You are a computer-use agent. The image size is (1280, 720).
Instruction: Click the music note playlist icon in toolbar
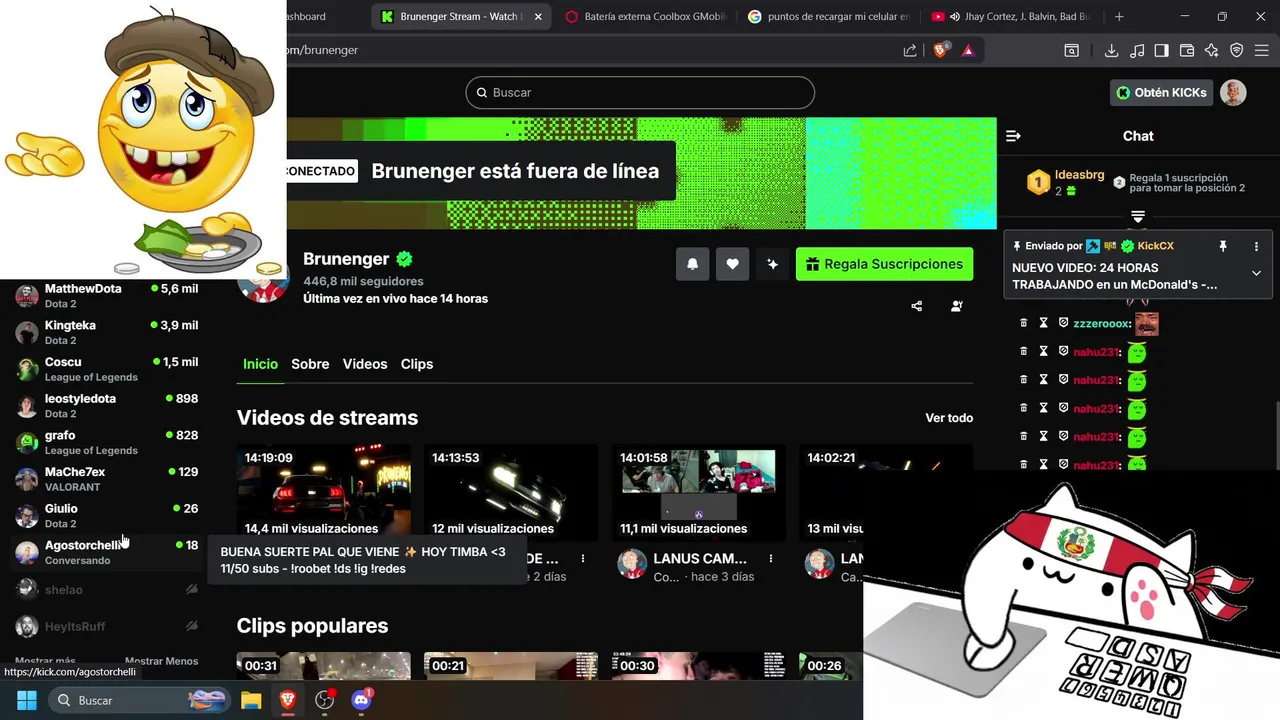click(x=1136, y=50)
